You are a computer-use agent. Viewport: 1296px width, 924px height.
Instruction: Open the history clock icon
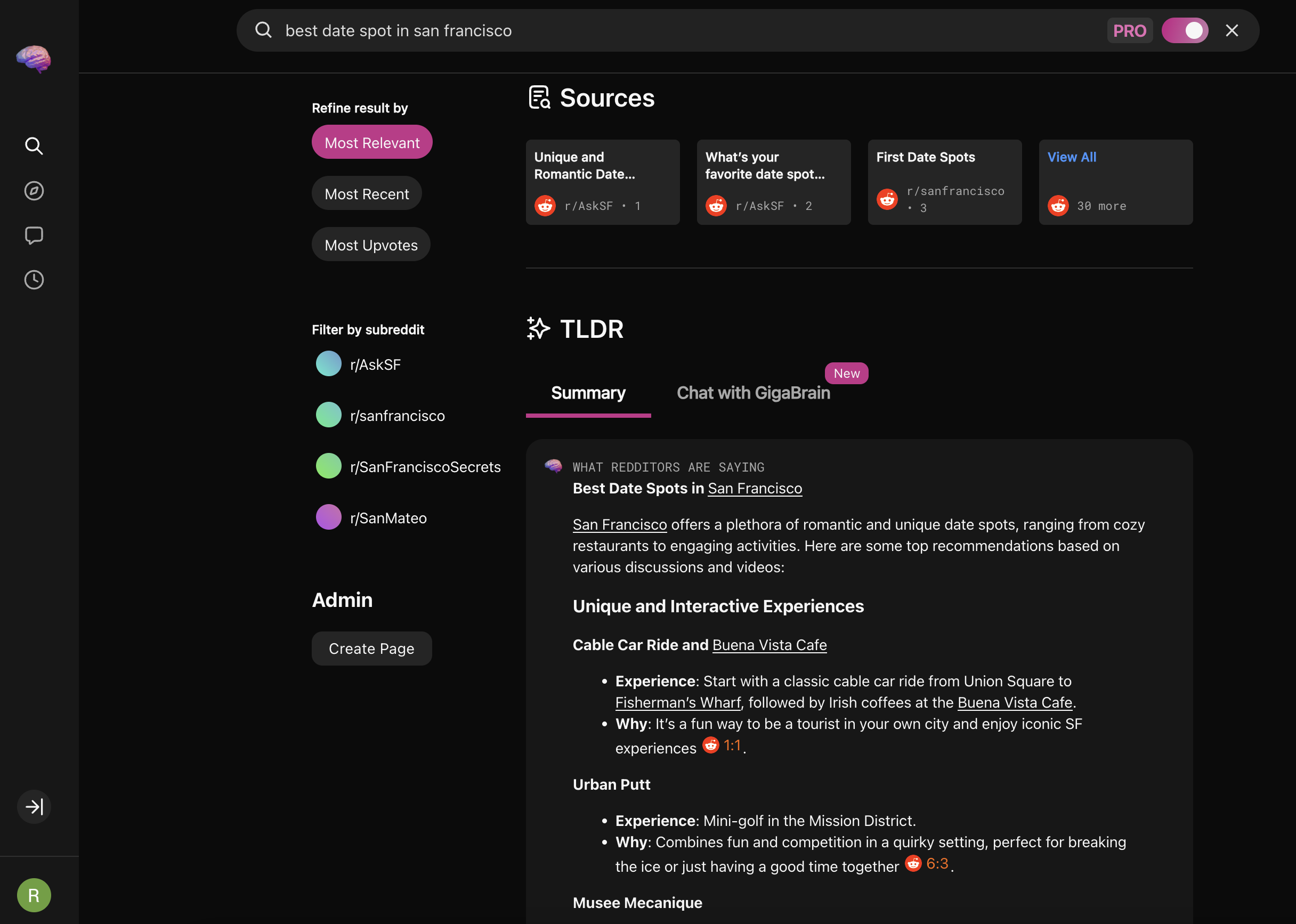click(34, 279)
